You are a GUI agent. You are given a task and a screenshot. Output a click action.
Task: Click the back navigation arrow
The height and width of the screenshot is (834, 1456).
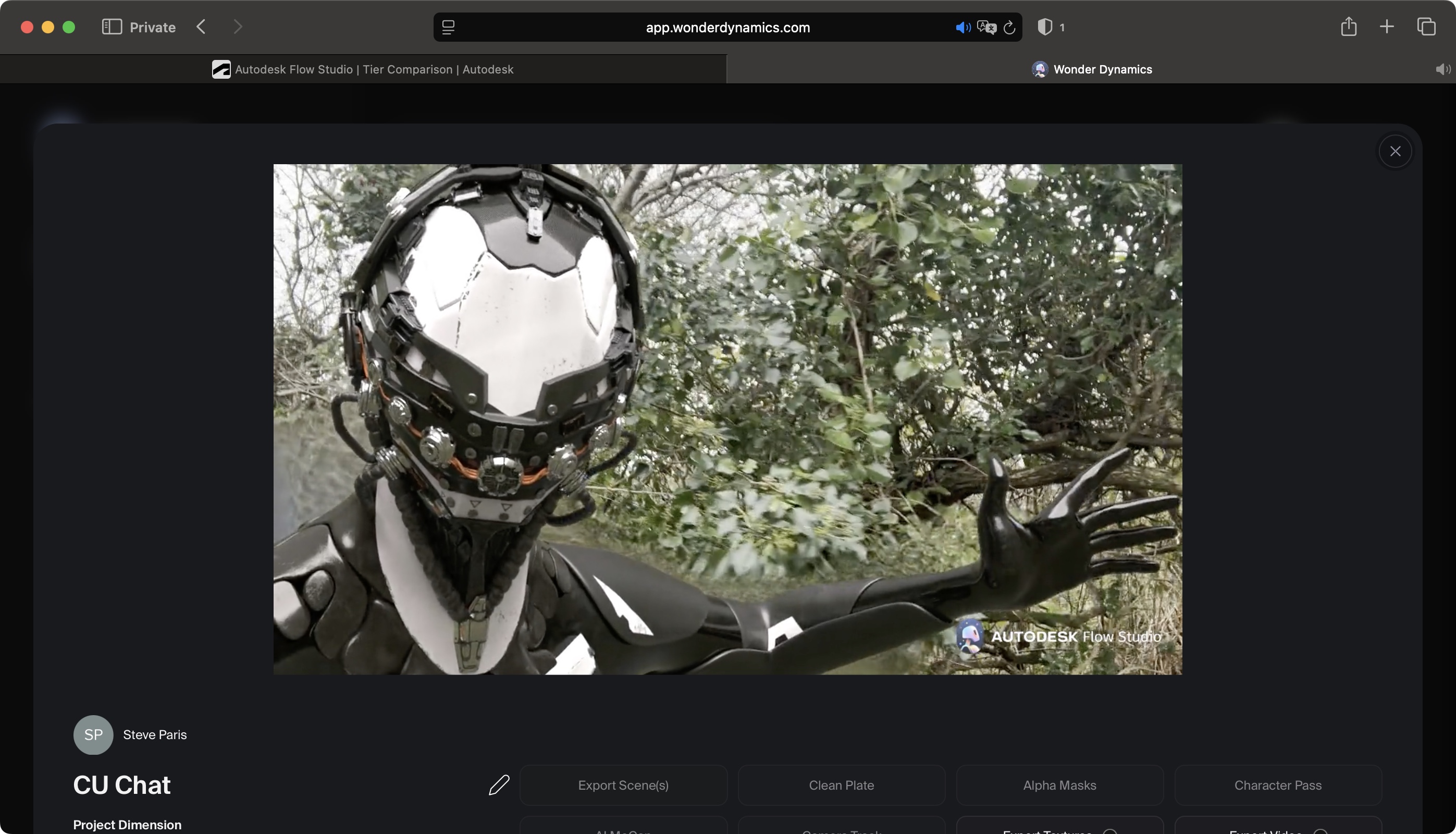pyautogui.click(x=201, y=27)
